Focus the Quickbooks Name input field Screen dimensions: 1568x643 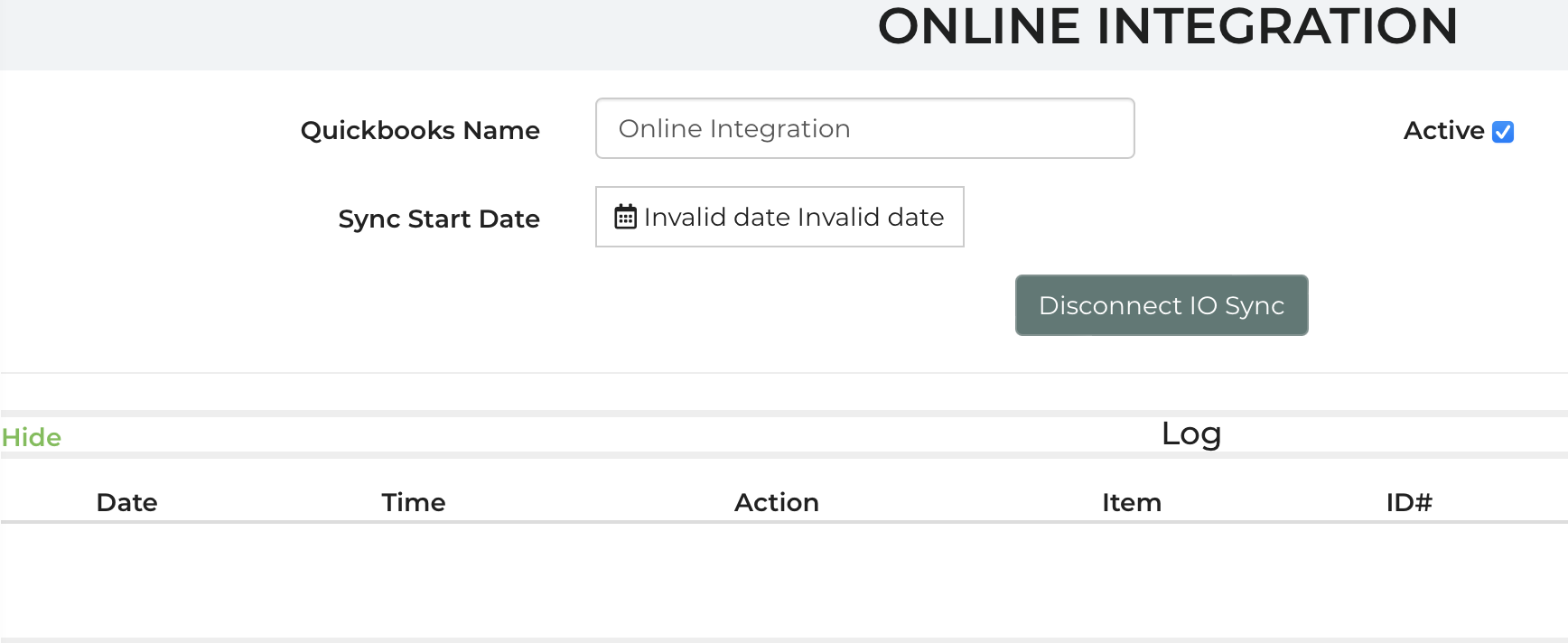[864, 128]
